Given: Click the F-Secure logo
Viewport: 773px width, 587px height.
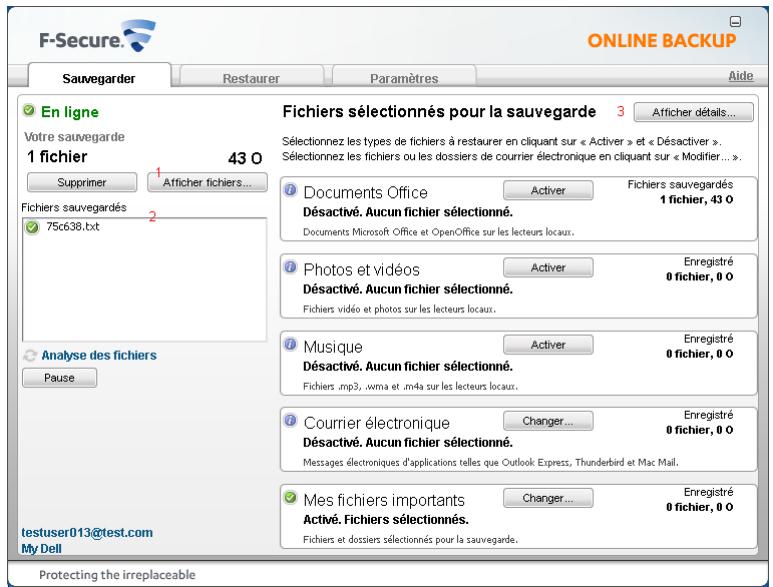Looking at the screenshot, I should point(97,36).
